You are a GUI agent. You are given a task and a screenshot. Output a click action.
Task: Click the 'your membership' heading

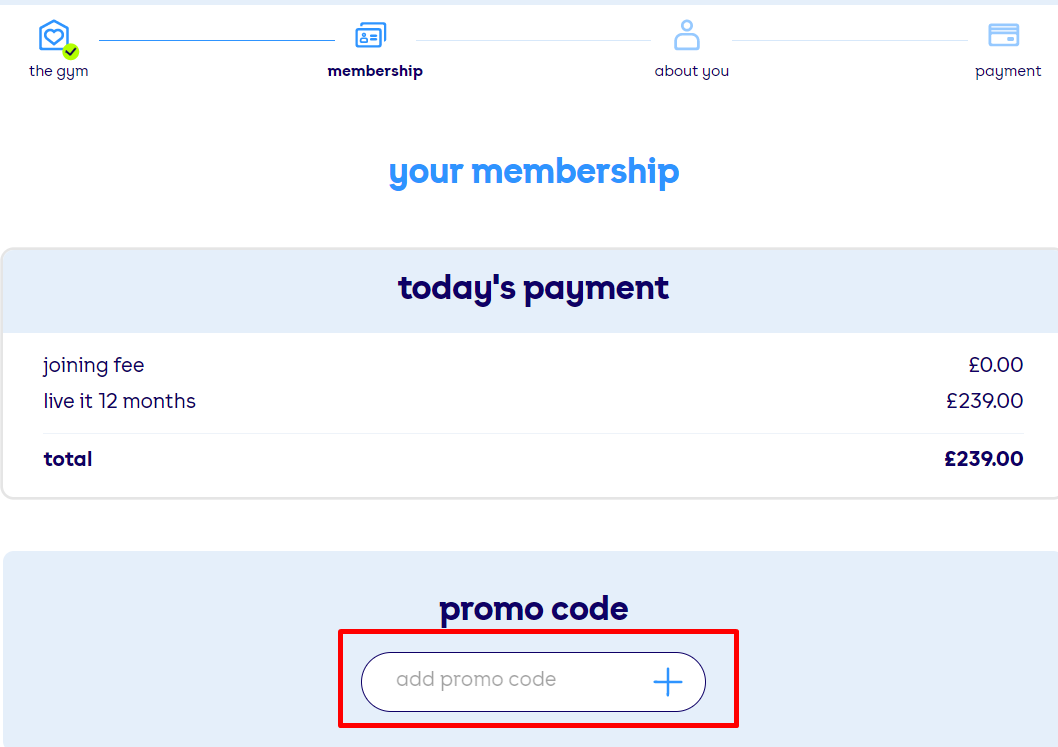pyautogui.click(x=533, y=172)
